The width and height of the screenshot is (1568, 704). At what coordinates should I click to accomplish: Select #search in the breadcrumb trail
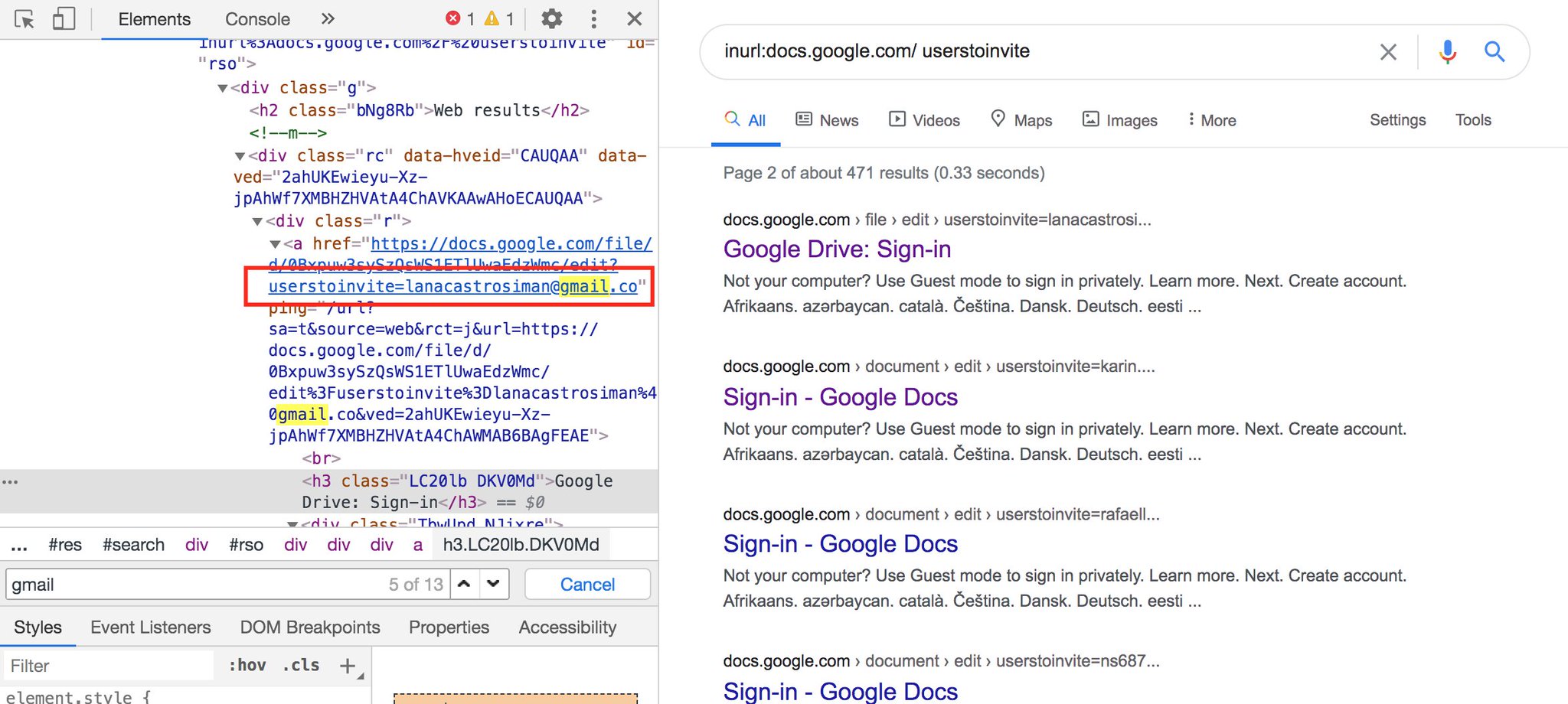click(x=134, y=545)
